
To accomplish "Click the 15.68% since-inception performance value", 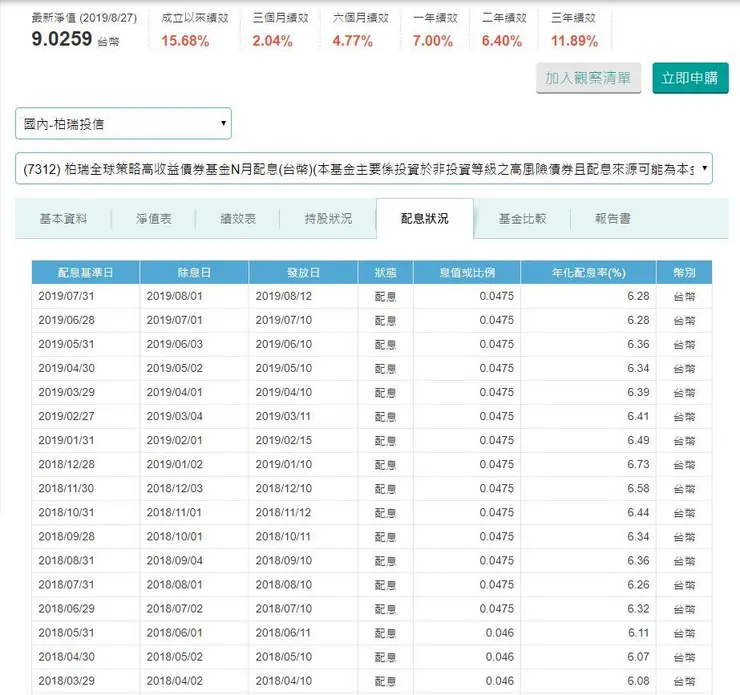I will tap(185, 41).
